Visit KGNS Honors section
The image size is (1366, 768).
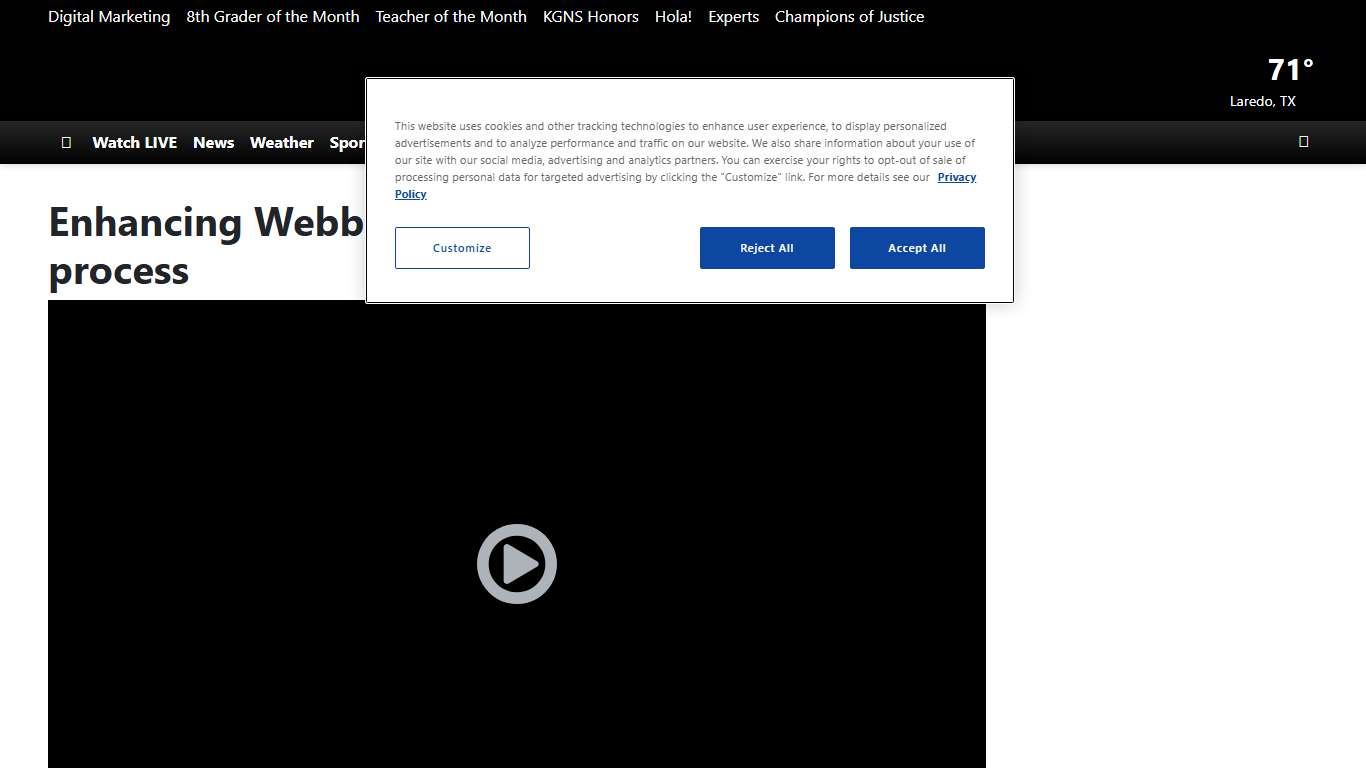tap(590, 16)
